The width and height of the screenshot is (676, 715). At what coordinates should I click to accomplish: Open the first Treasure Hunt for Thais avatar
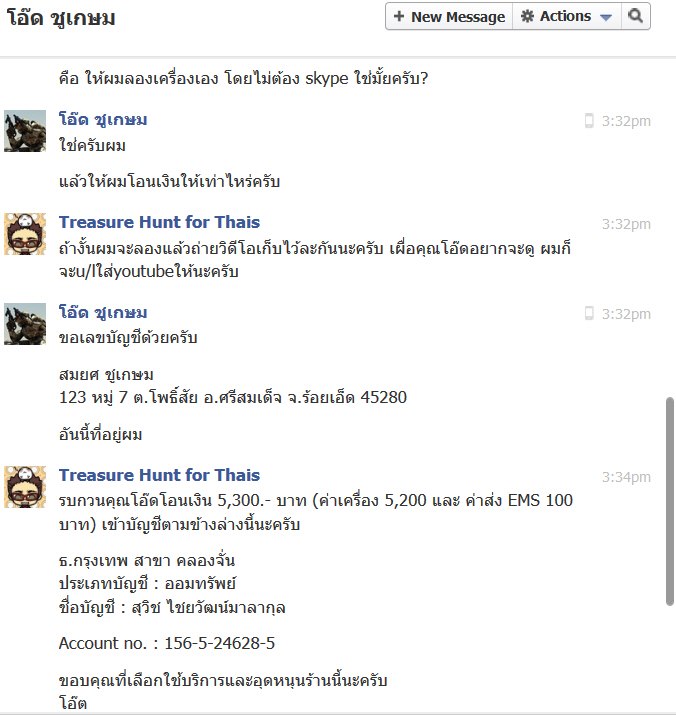coord(25,234)
